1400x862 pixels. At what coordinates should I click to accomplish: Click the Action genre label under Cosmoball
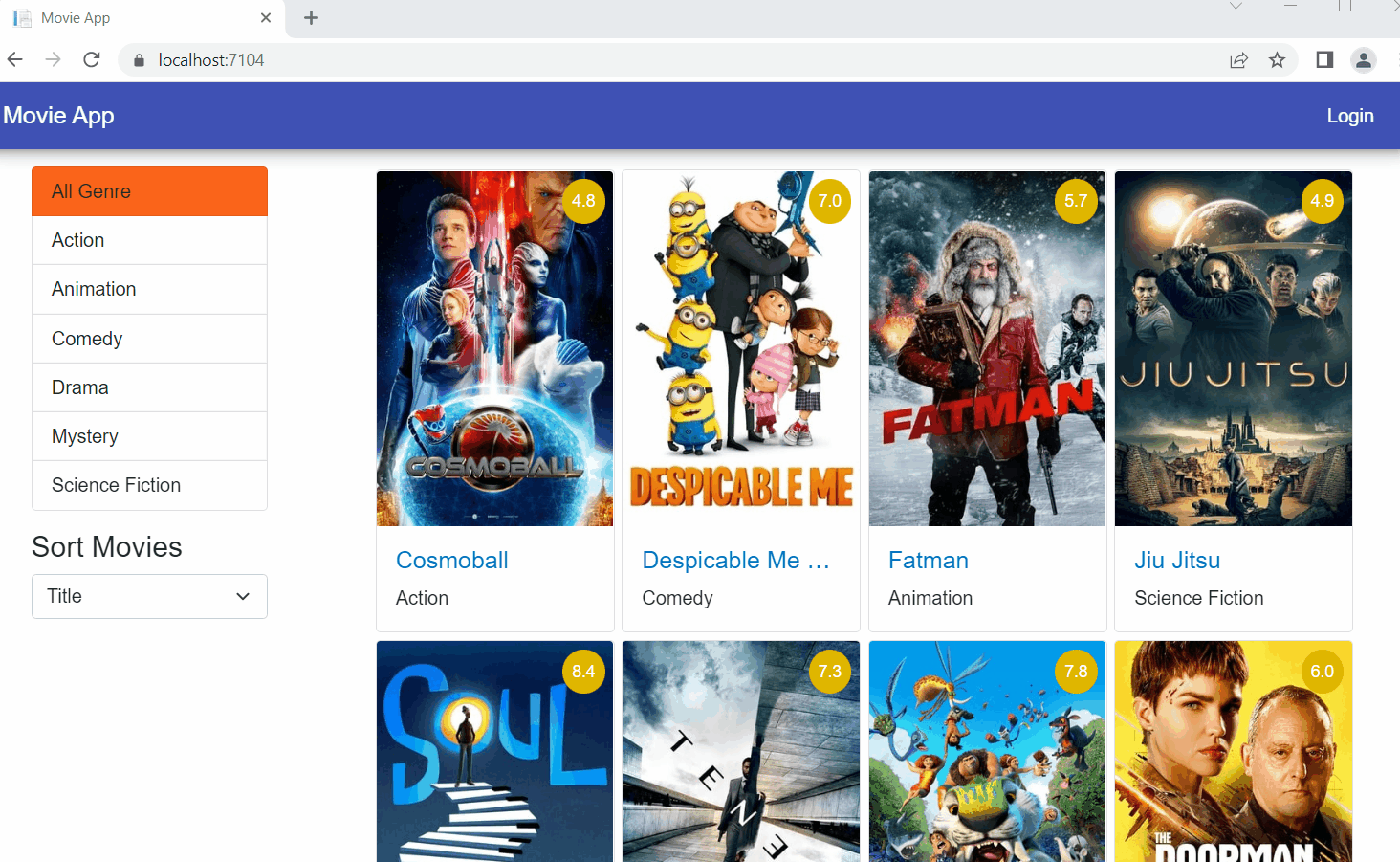(x=423, y=598)
